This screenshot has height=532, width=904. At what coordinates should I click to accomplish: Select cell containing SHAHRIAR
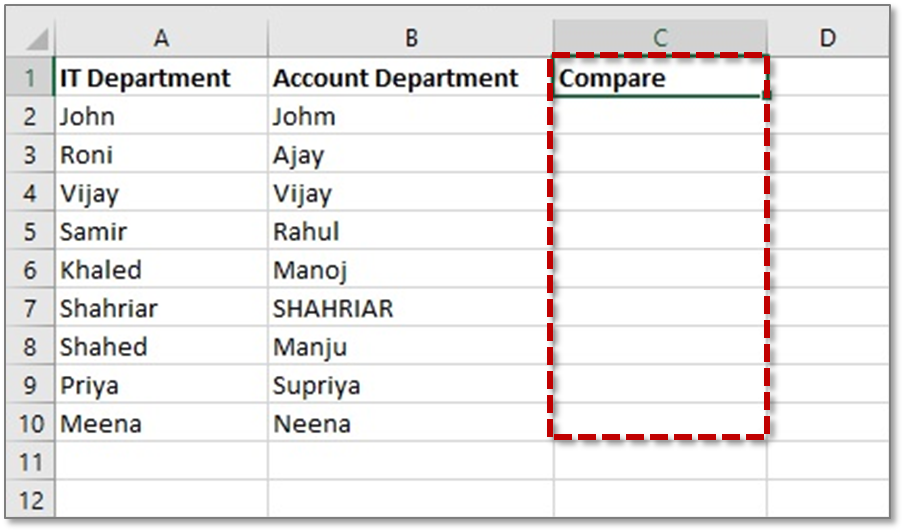point(410,307)
